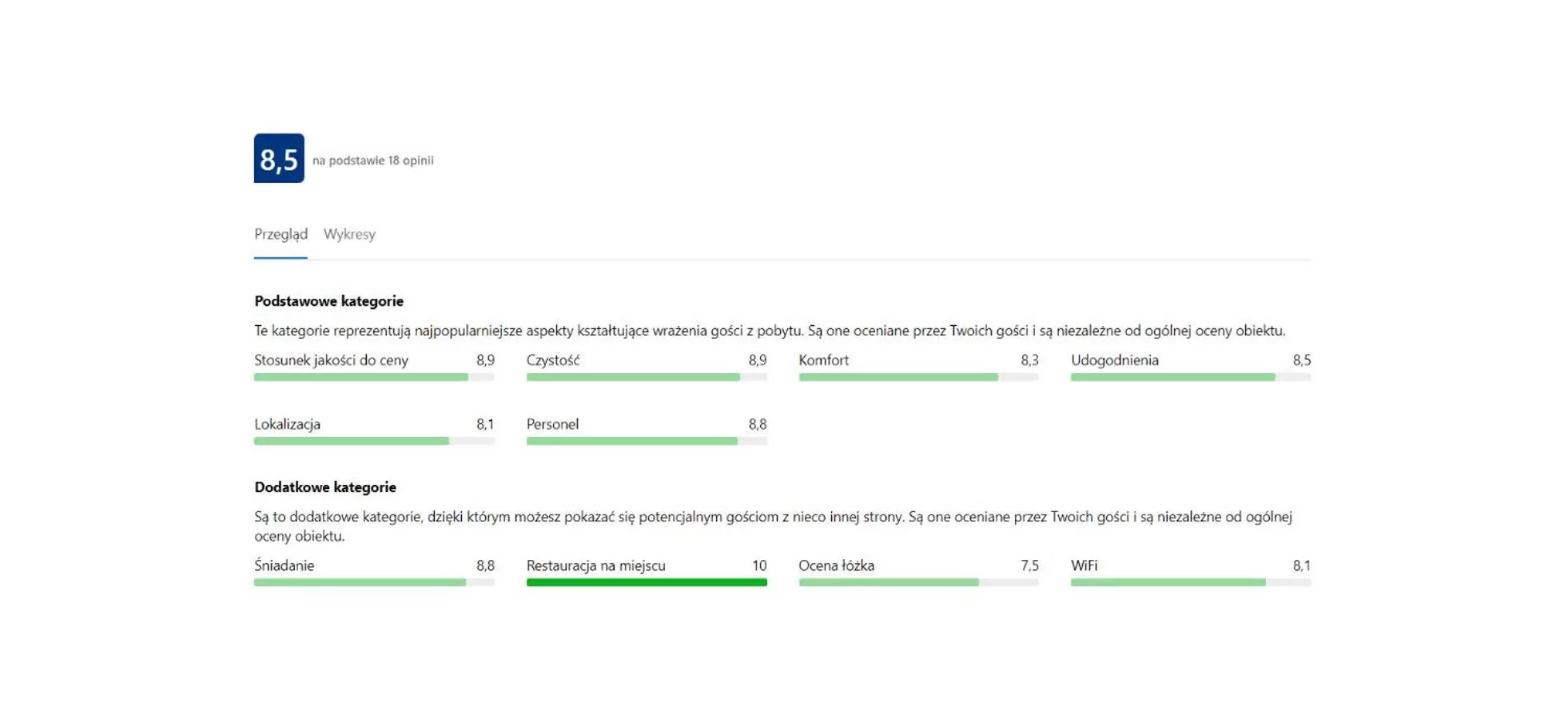Select the Przegląd tab
Screen dimensions: 1568x719
pos(281,234)
